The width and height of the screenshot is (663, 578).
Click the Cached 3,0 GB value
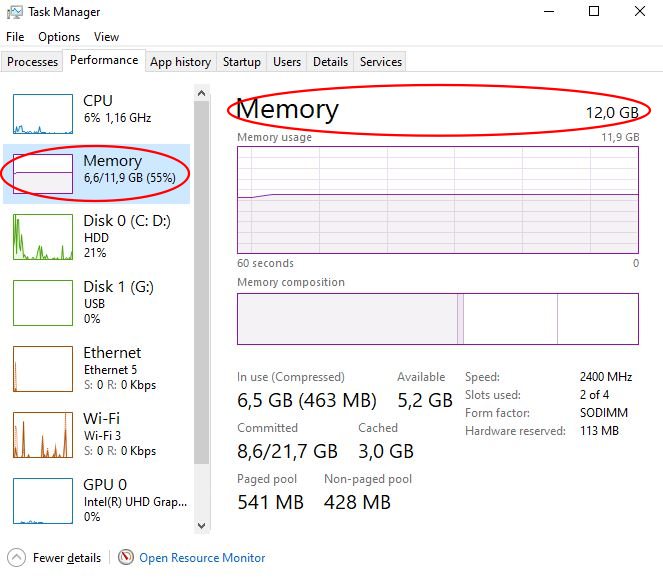point(386,451)
